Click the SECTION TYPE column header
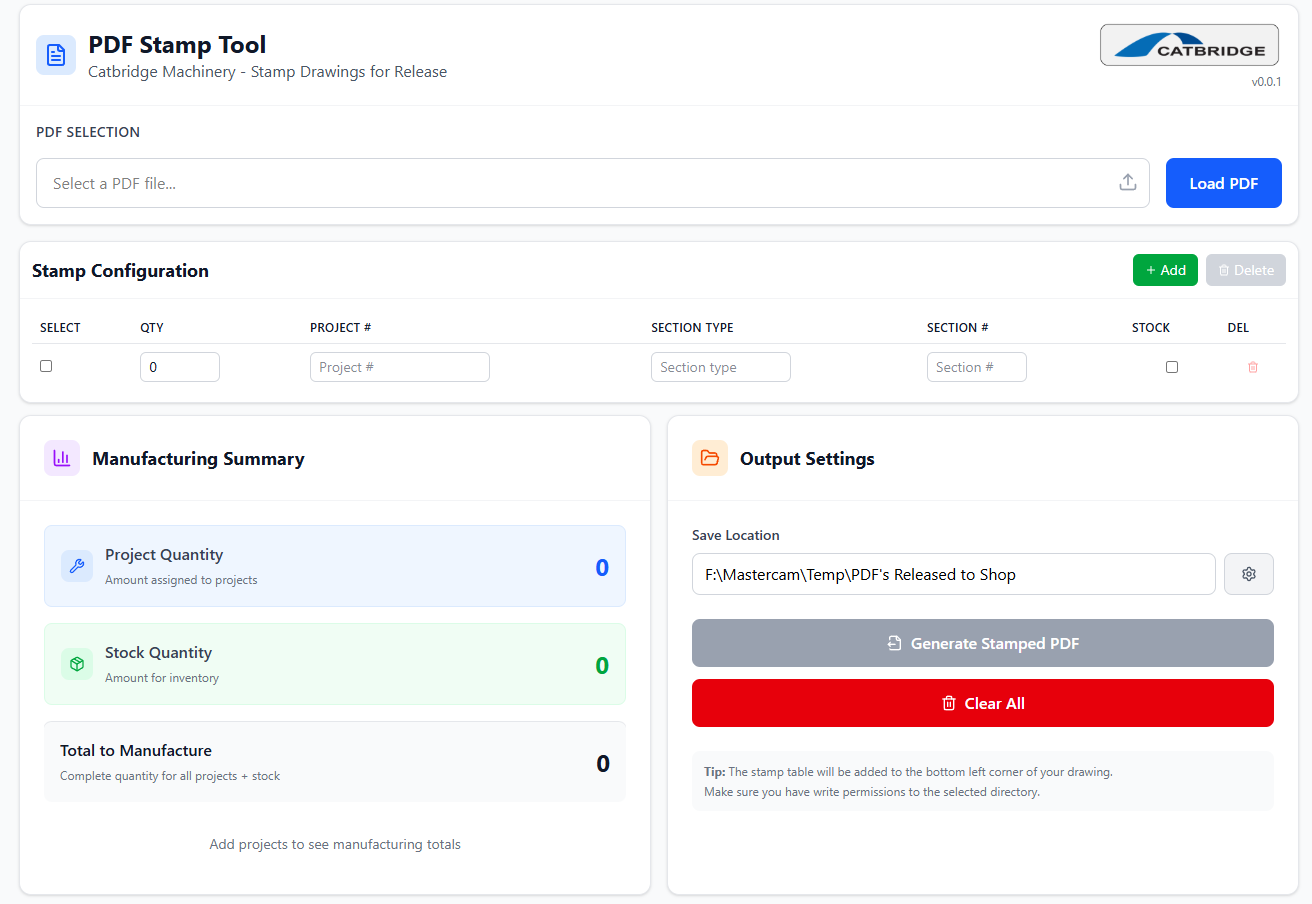 click(692, 328)
